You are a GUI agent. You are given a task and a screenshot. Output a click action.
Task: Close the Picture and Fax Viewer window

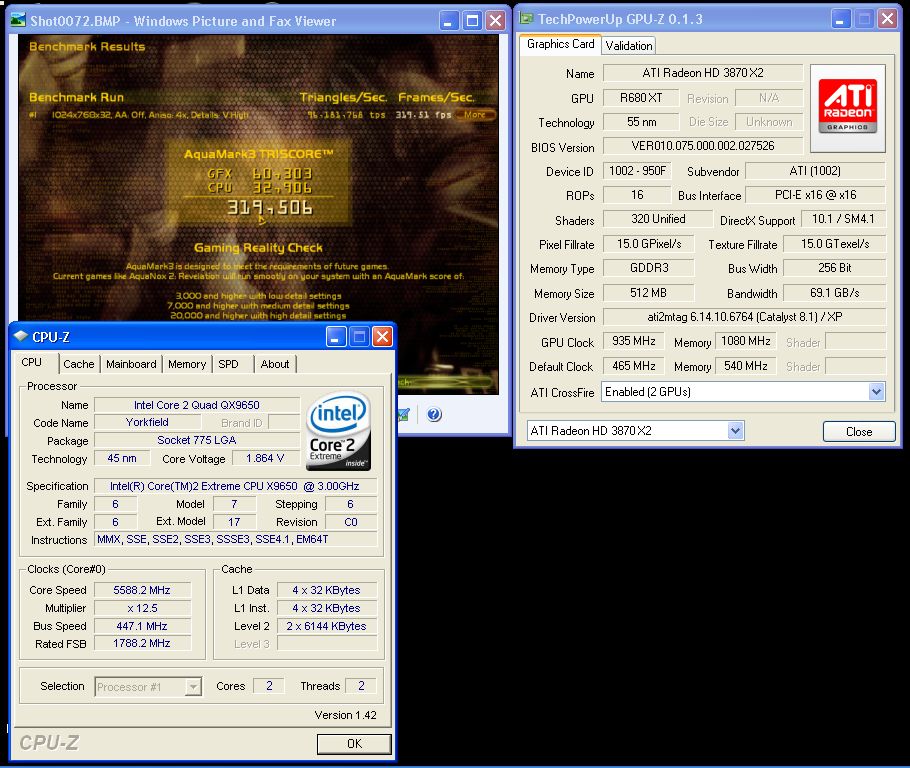(496, 21)
